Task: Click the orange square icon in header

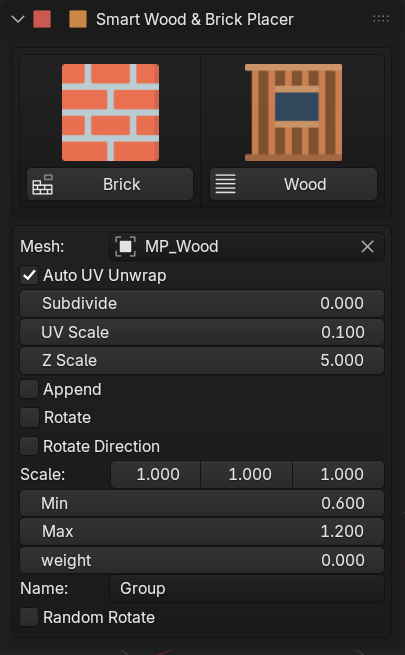Action: coord(78,19)
